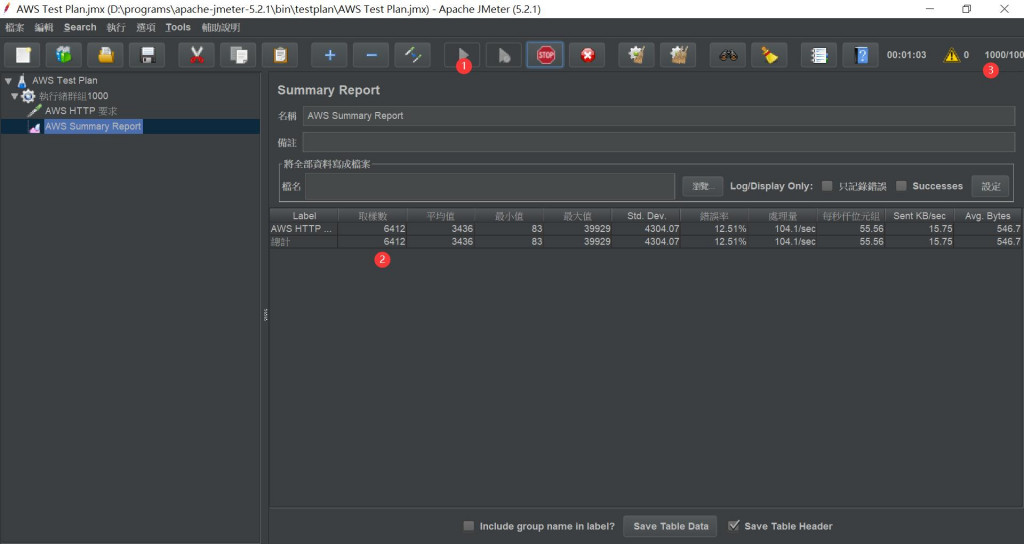This screenshot has height=544, width=1024.
Task: Select the AWS HTTP row label cell
Action: (304, 229)
